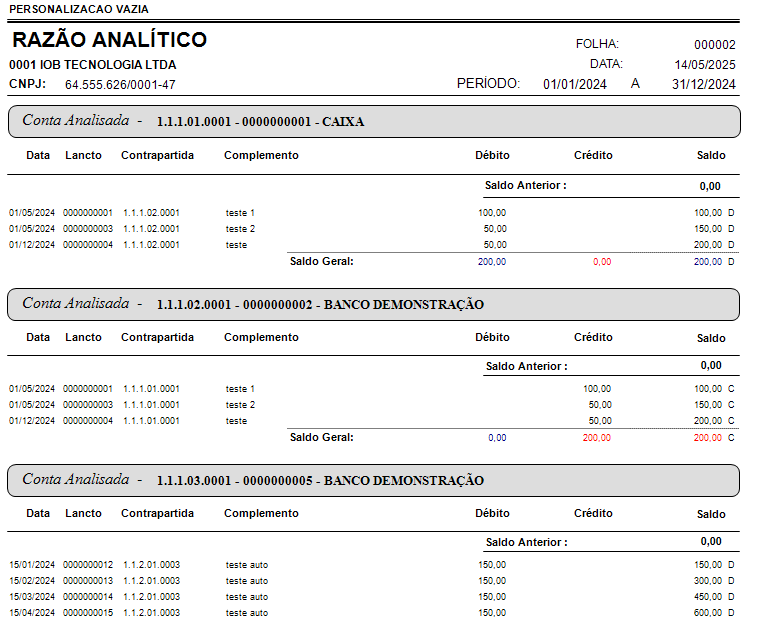Click the report date 14/05/2025
The width and height of the screenshot is (773, 624).
pyautogui.click(x=704, y=64)
